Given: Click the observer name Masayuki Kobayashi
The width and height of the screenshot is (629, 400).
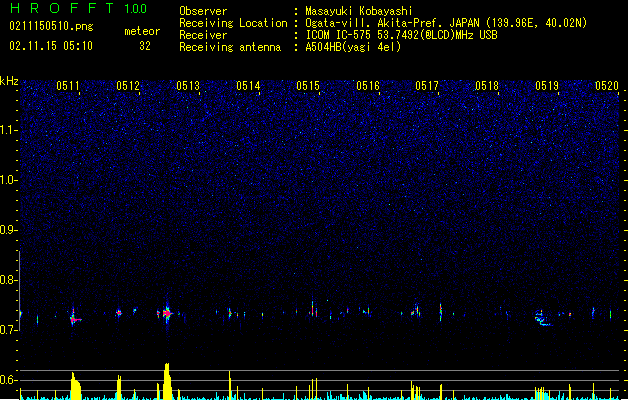Looking at the screenshot, I should pyautogui.click(x=359, y=11).
